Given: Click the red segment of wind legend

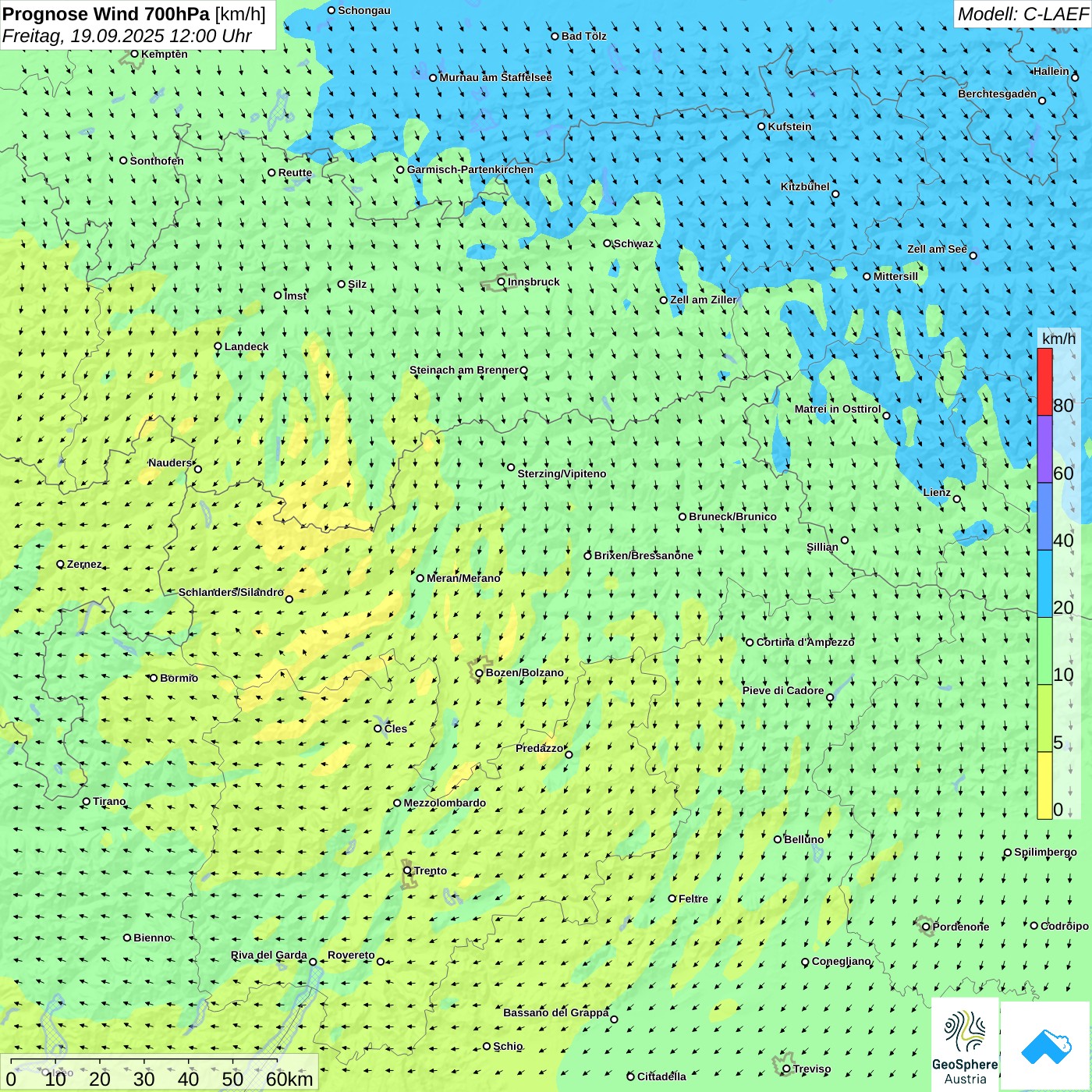Looking at the screenshot, I should pos(1044,381).
